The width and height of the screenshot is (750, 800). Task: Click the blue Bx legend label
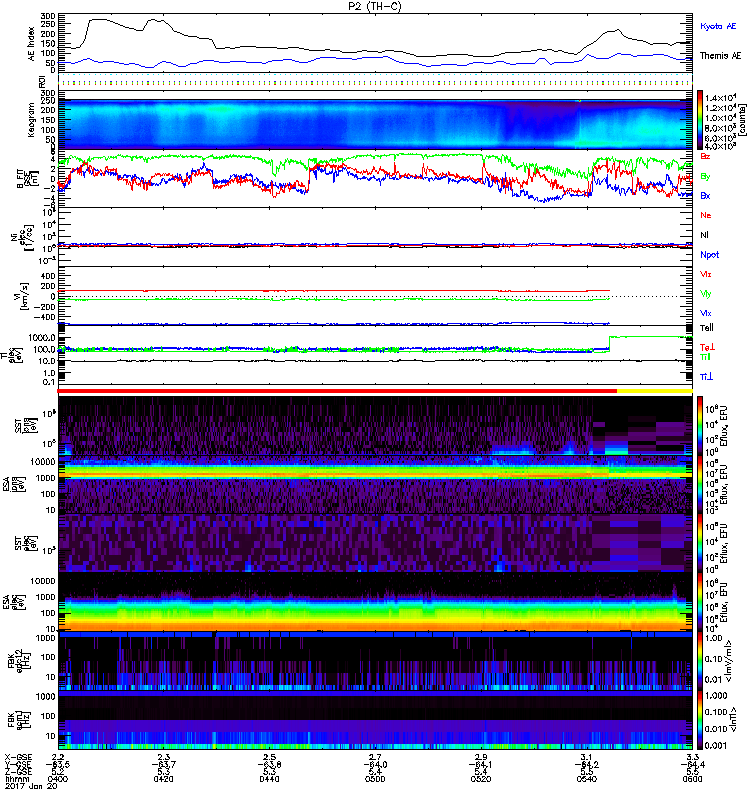tap(705, 196)
